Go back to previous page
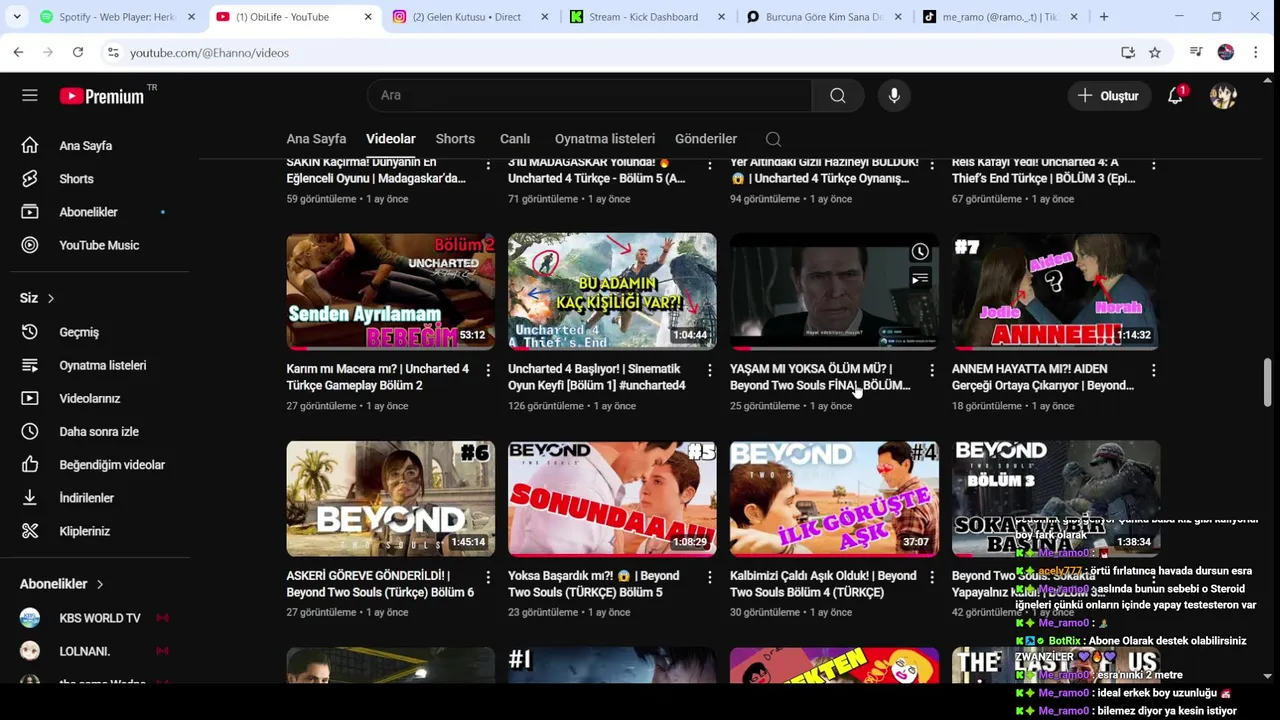 pos(18,52)
